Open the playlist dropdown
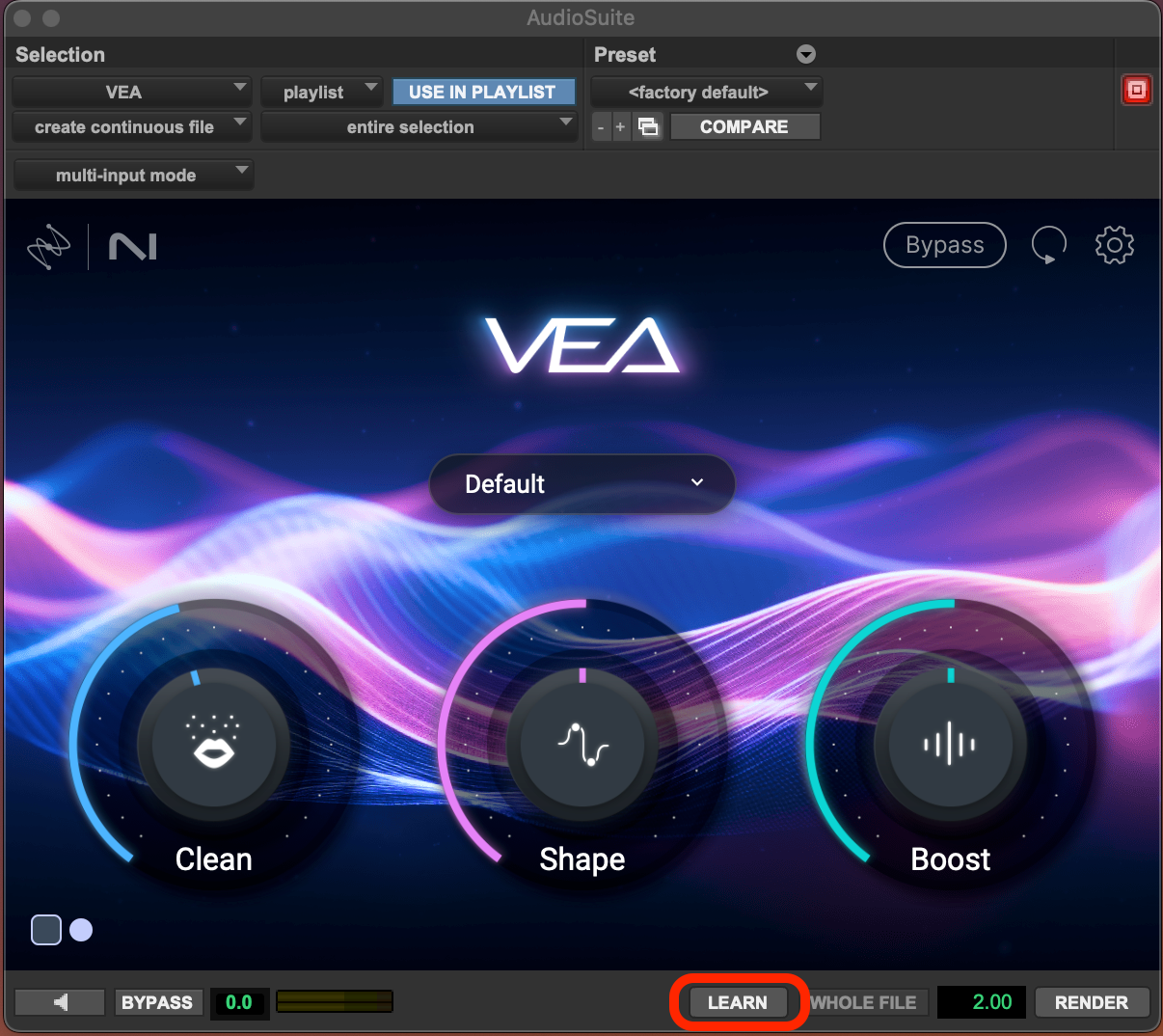This screenshot has height=1036, width=1163. pyautogui.click(x=322, y=92)
